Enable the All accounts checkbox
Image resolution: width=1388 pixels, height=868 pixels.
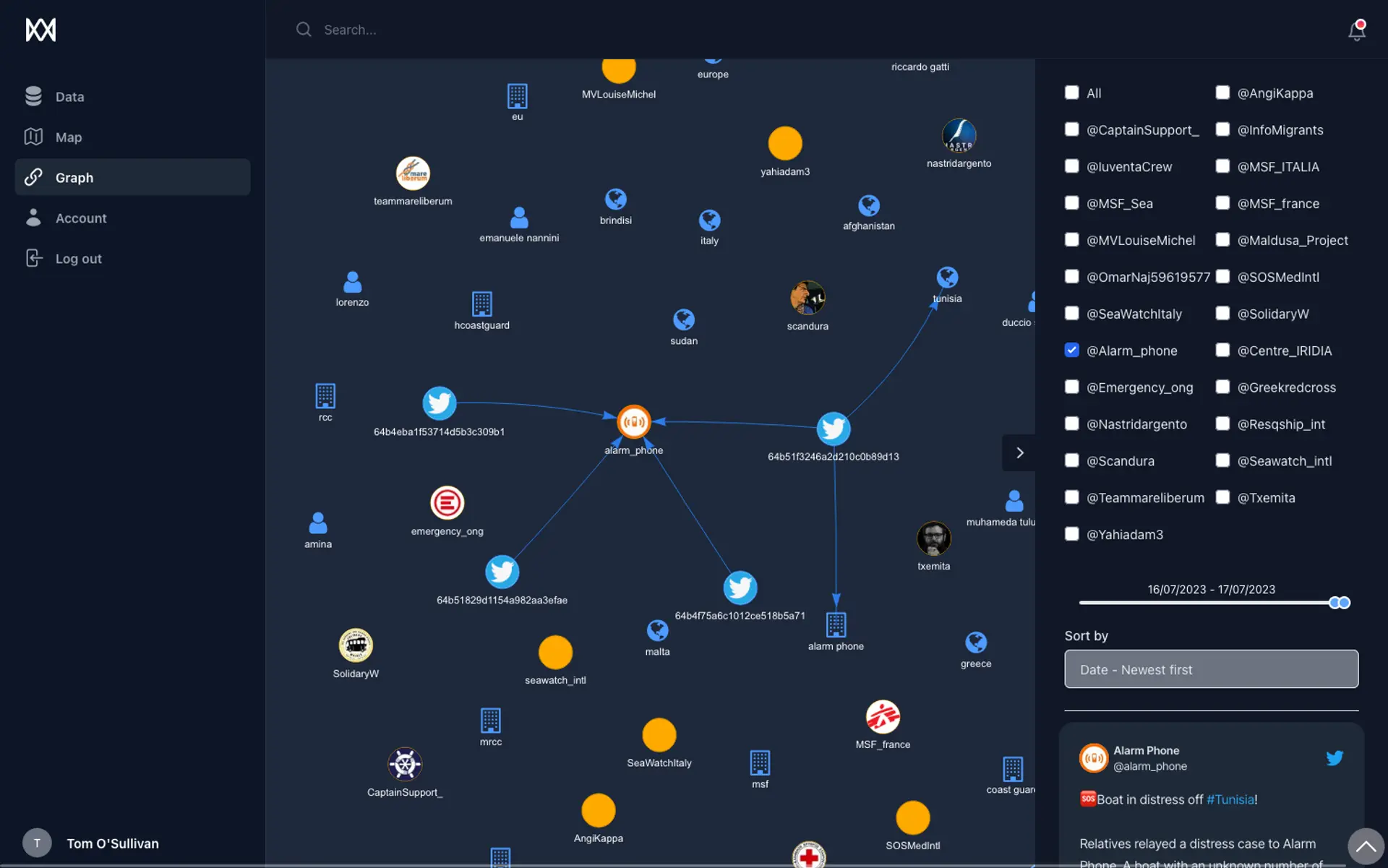(x=1071, y=93)
